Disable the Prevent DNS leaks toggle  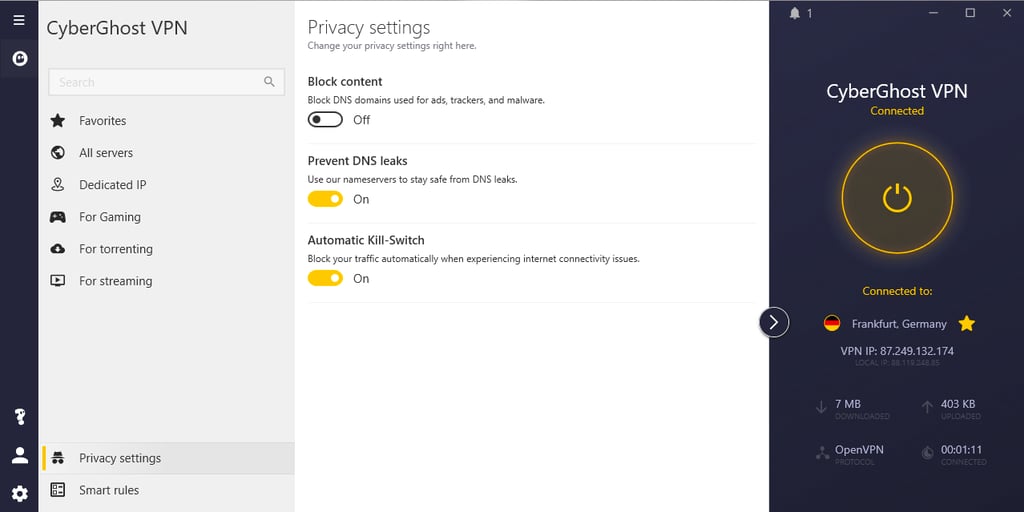tap(325, 199)
